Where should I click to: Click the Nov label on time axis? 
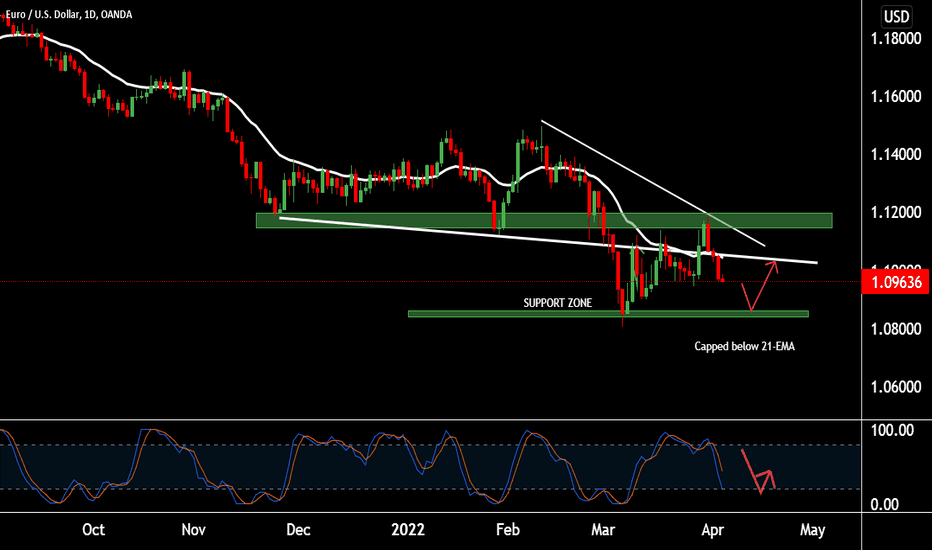tap(193, 530)
